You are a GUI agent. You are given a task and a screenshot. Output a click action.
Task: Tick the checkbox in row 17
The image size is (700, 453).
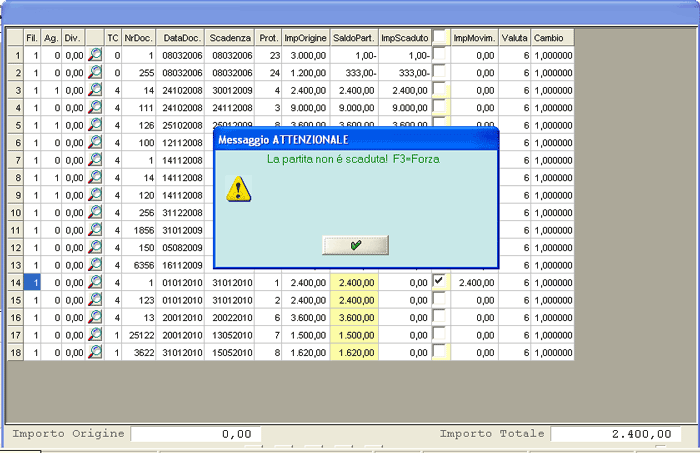439,335
